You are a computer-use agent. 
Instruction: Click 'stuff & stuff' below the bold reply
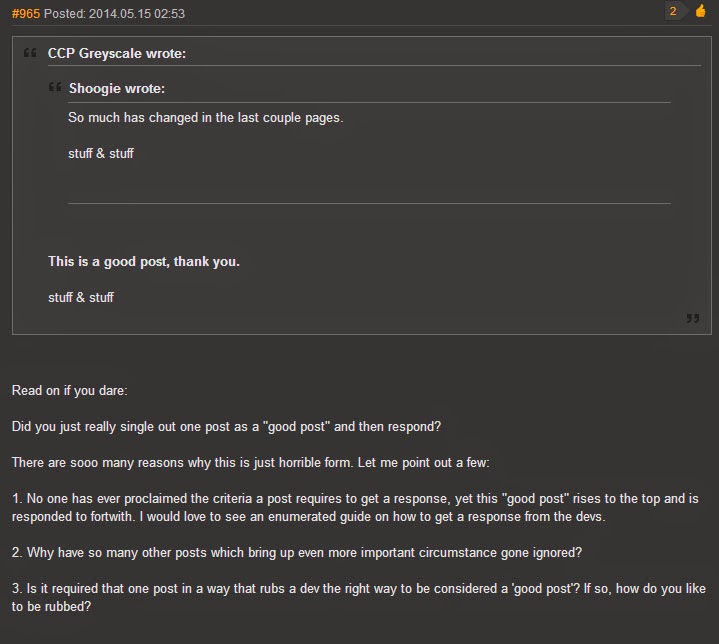point(81,297)
